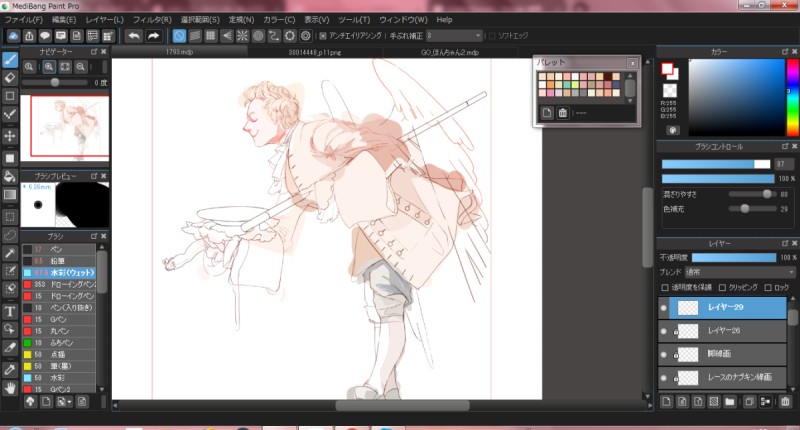Enable vanishing point snap
This screenshot has height=430, width=800.
(227, 36)
